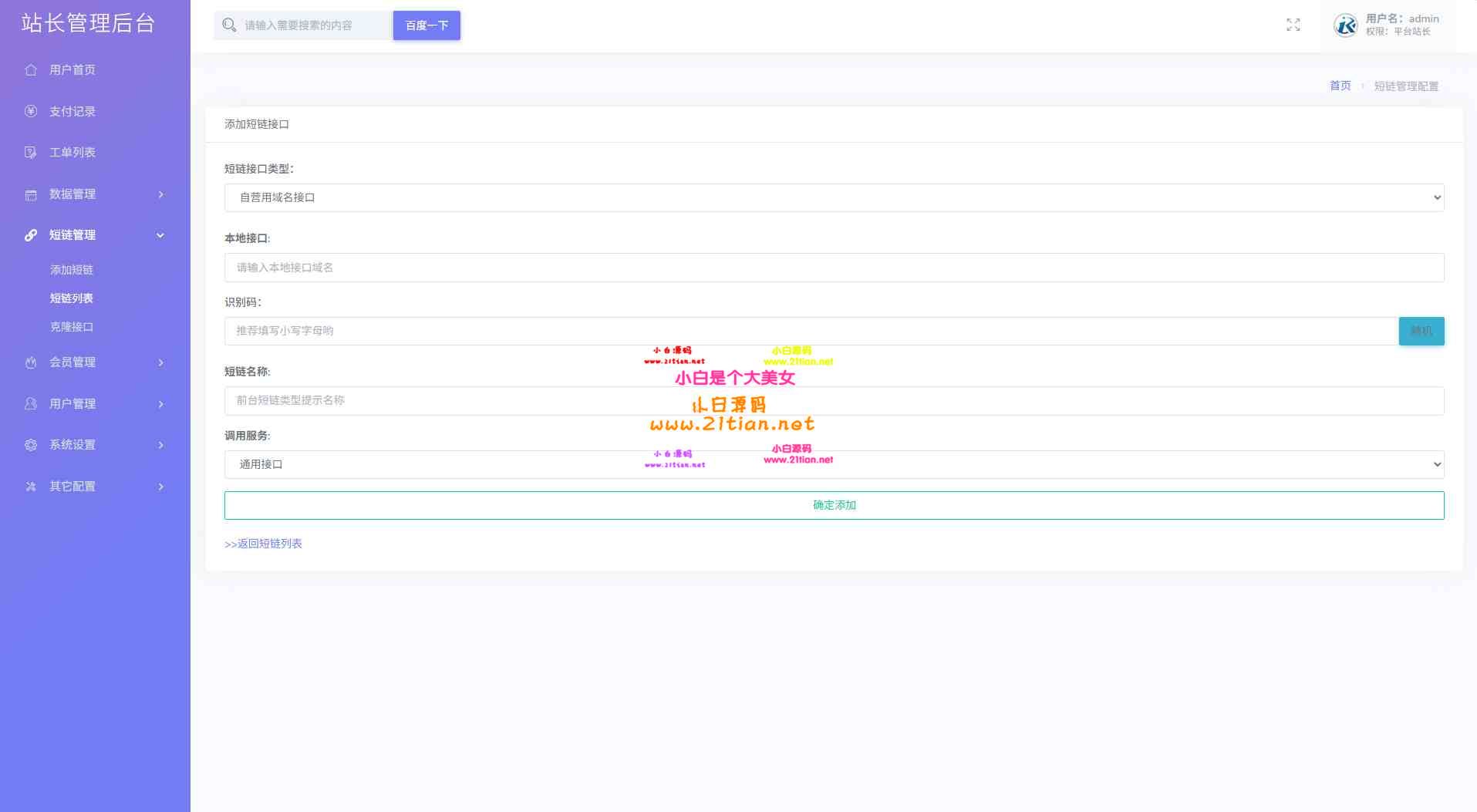Open the 短链接口类型 dropdown
This screenshot has height=812, width=1477.
click(x=833, y=197)
